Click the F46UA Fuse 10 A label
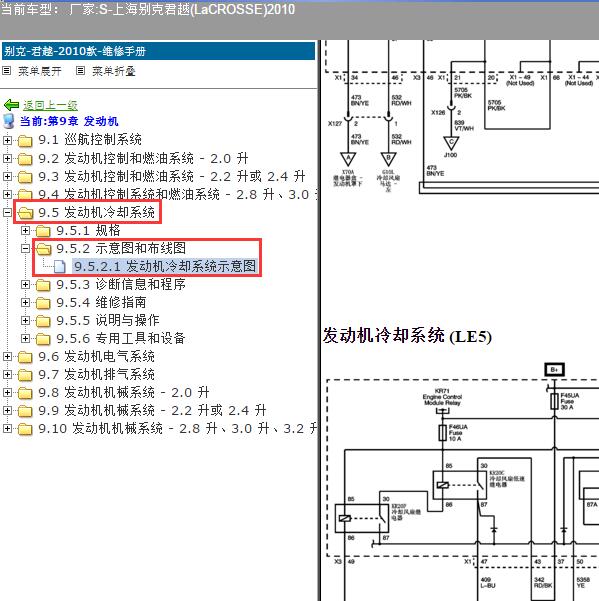The width and height of the screenshot is (599, 601). point(458,433)
